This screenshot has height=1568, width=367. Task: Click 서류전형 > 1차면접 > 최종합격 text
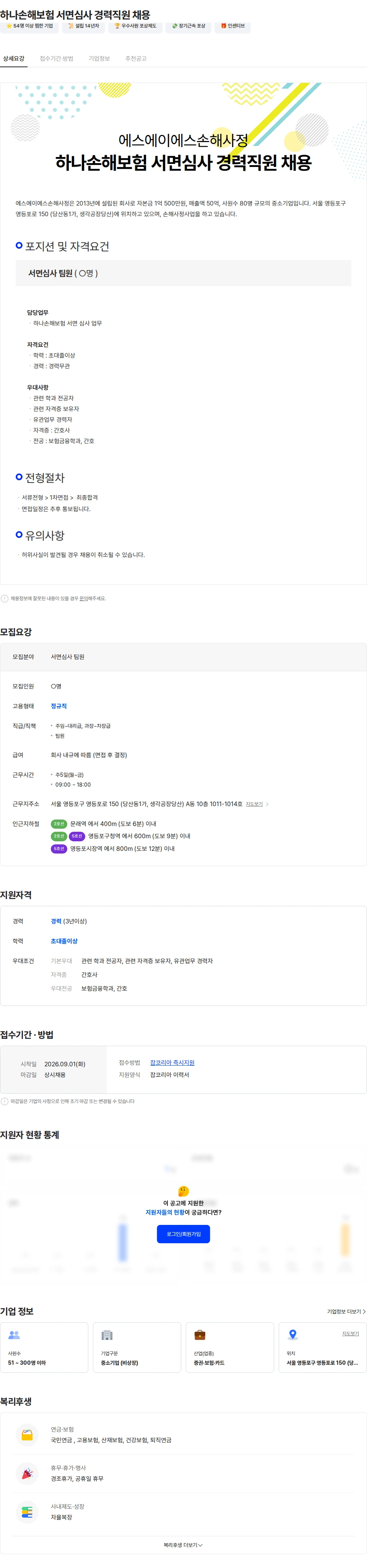[x=60, y=497]
